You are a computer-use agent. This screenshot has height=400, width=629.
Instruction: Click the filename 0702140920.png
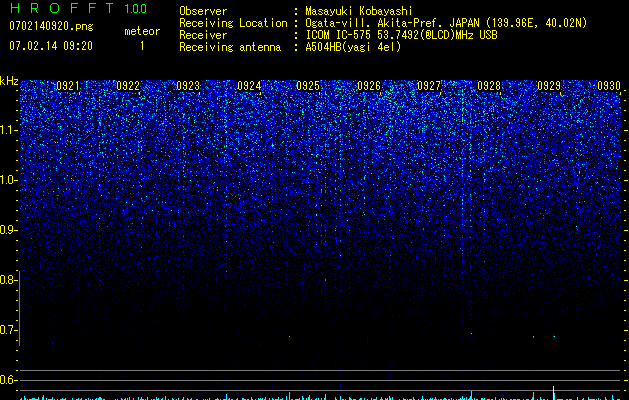point(51,26)
